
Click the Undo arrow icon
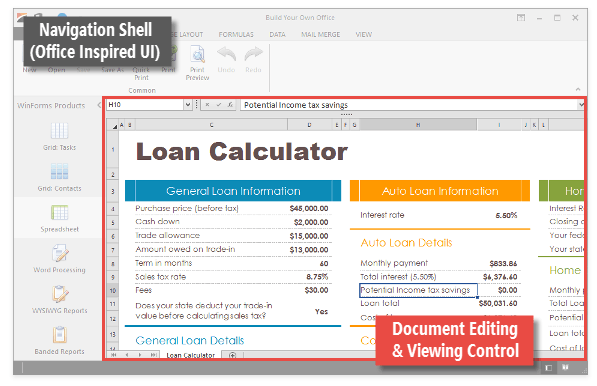pos(227,54)
